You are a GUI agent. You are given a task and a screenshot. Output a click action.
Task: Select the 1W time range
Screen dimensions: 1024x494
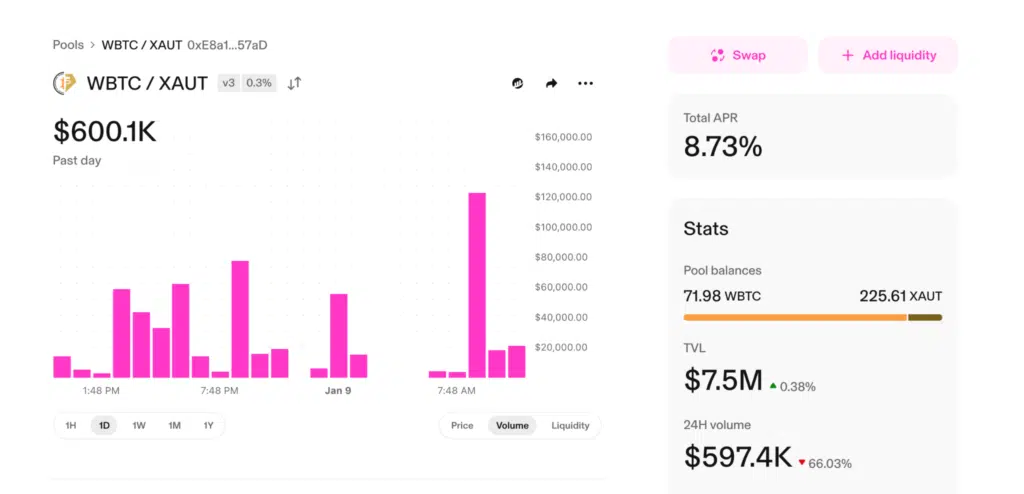pyautogui.click(x=139, y=425)
